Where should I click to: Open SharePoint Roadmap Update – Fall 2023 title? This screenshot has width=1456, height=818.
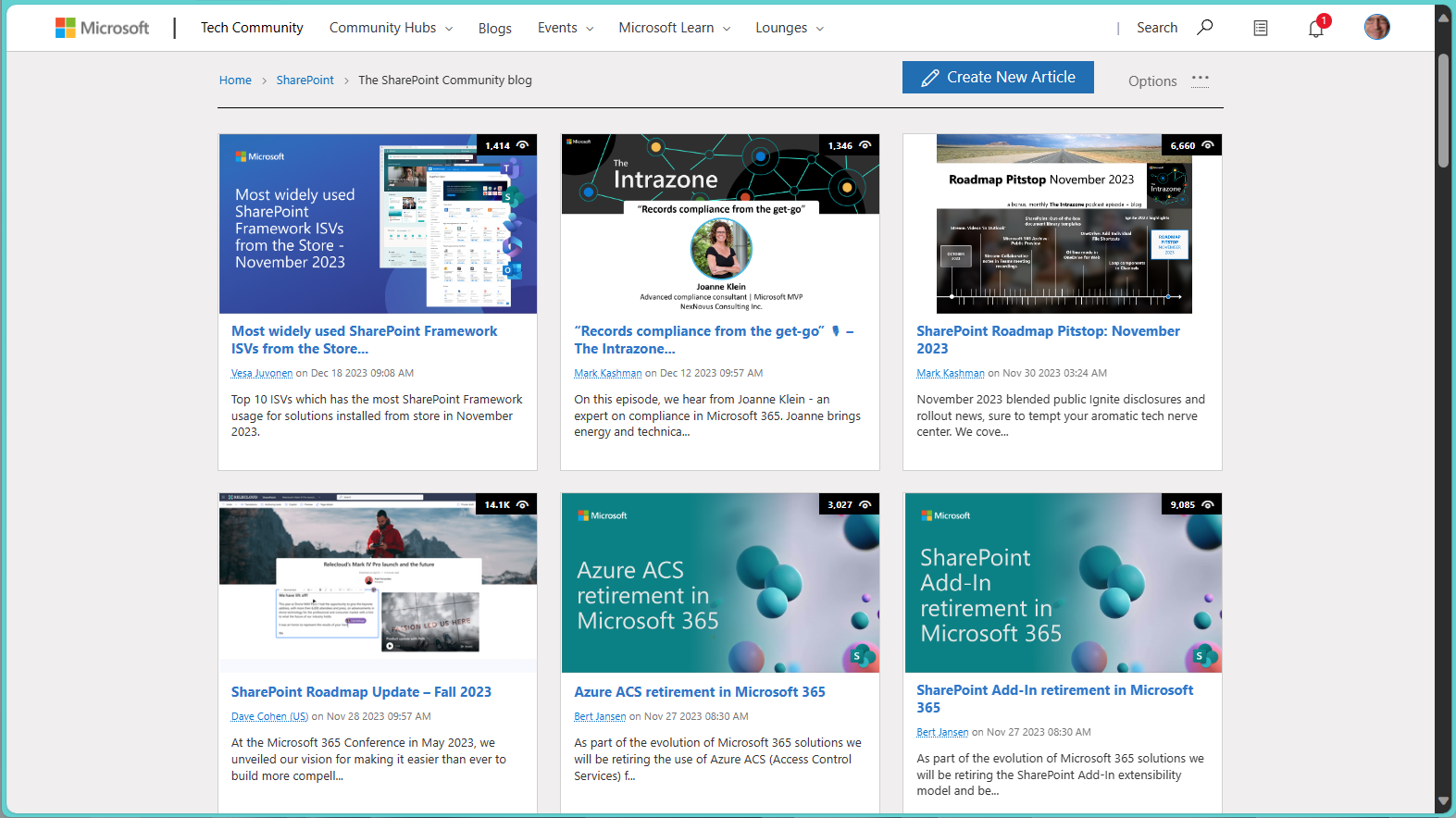(361, 692)
